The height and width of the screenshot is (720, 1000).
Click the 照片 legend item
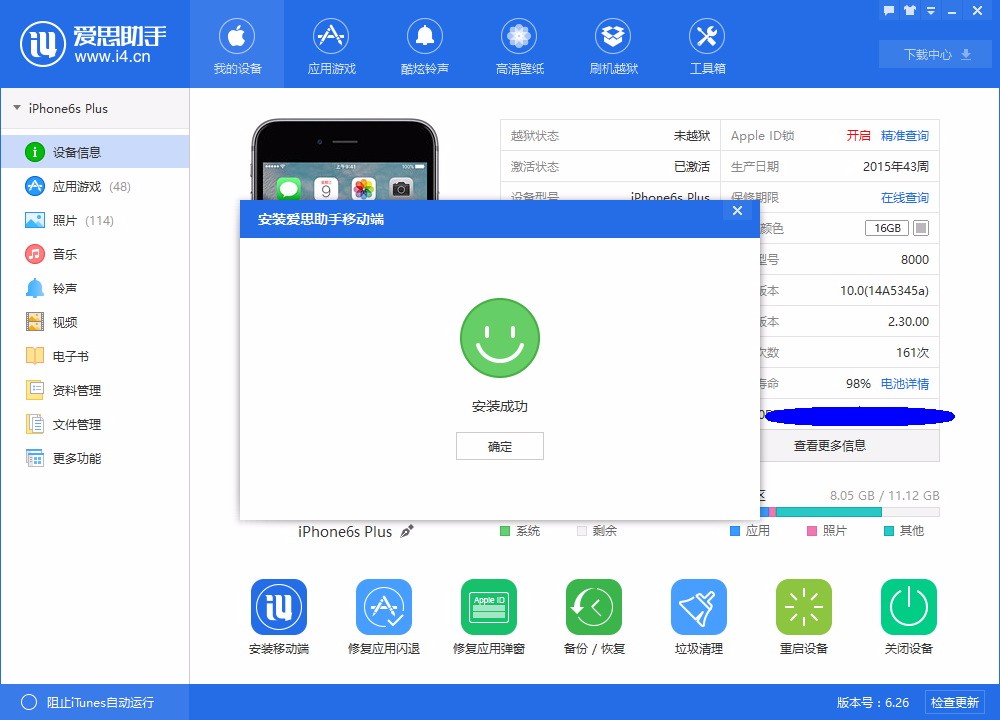[827, 531]
